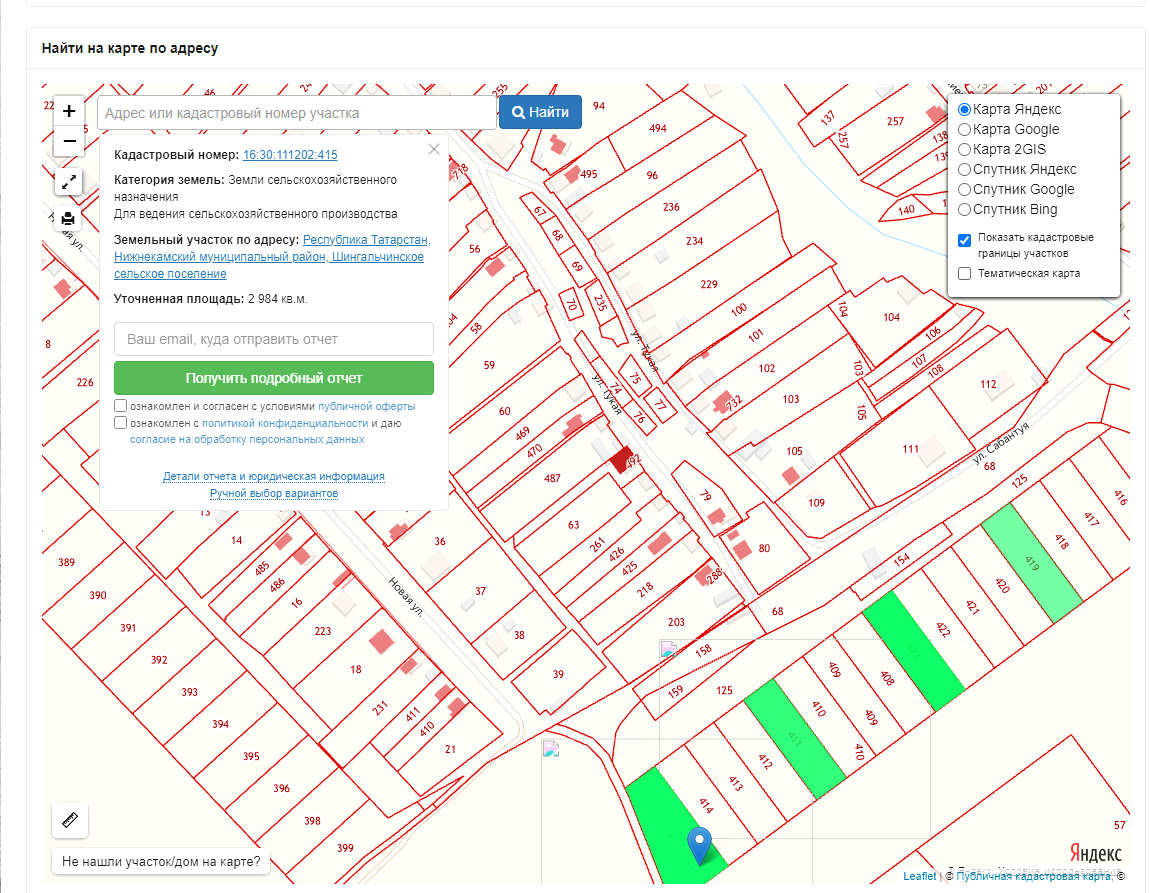The width and height of the screenshot is (1150, 893).
Task: Close the cadastral info popup
Action: point(433,150)
